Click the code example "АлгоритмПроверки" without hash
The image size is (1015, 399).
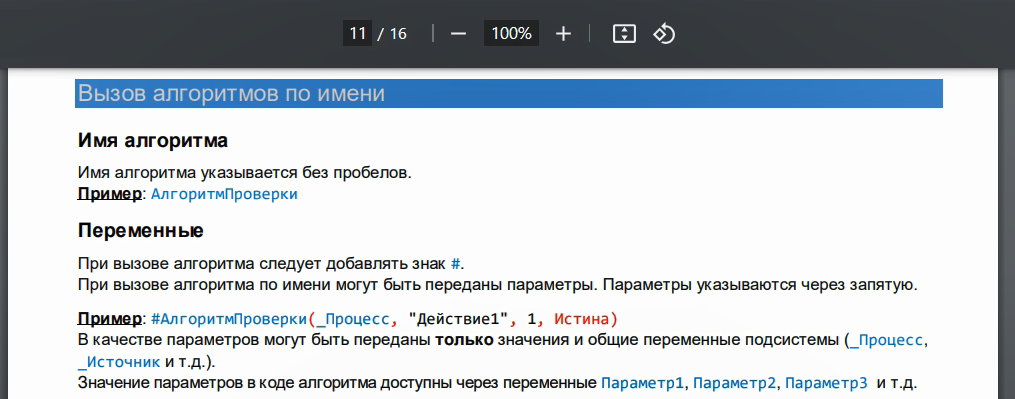coord(224,194)
